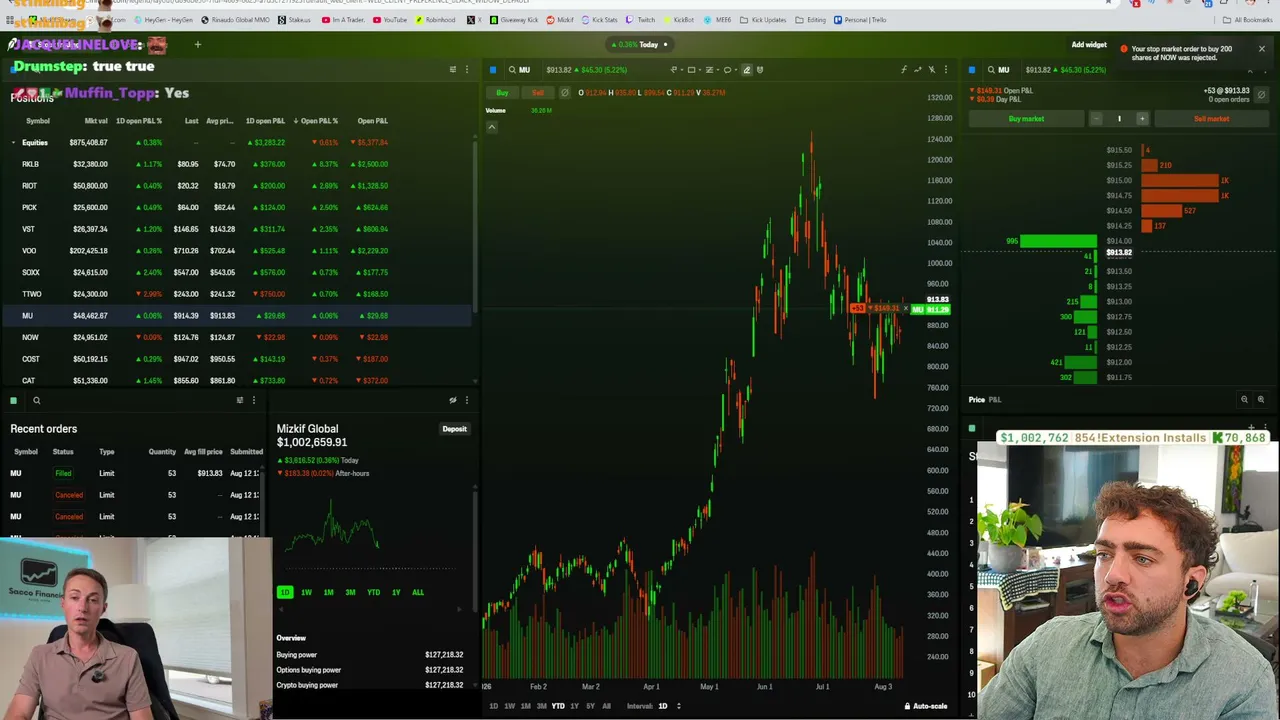Select the NOW position row

tap(235, 337)
